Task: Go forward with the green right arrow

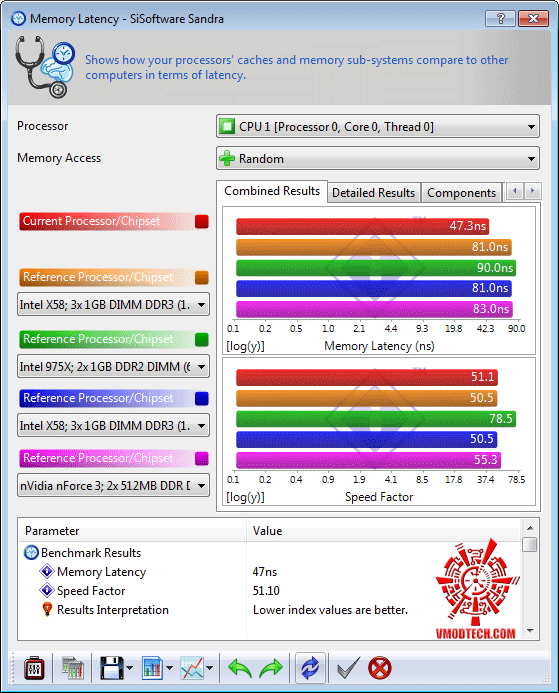Action: click(x=271, y=668)
